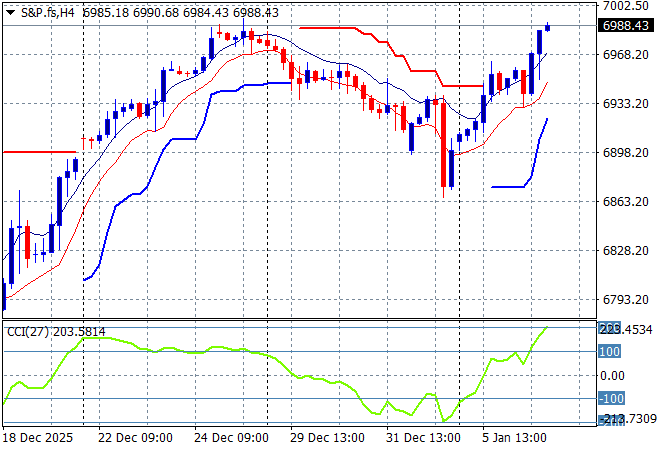Viewport: 660px width, 450px height.
Task: Click the CCI 100 level marker
Action: tap(609, 352)
